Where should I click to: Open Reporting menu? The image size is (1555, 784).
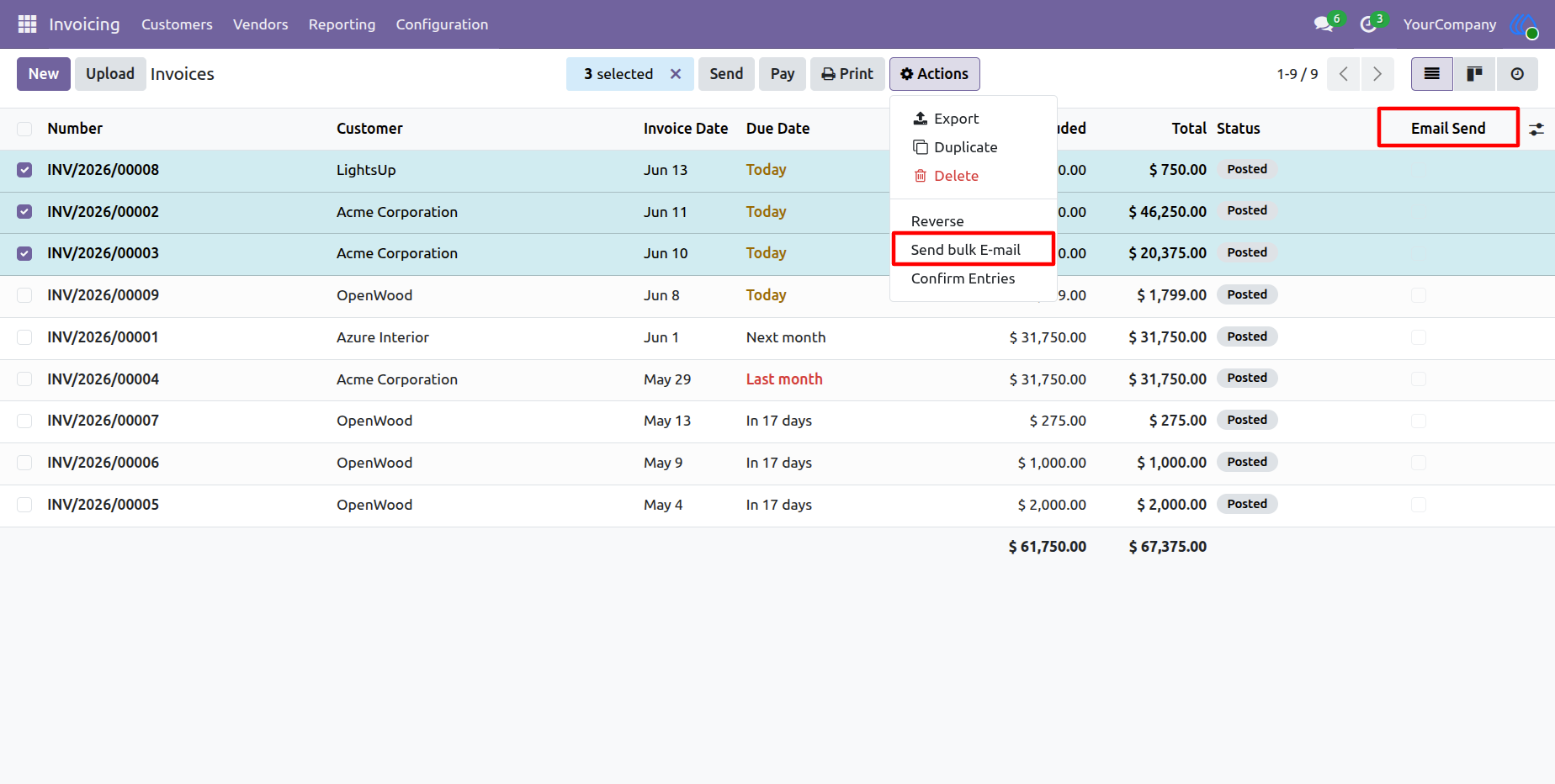(x=342, y=24)
